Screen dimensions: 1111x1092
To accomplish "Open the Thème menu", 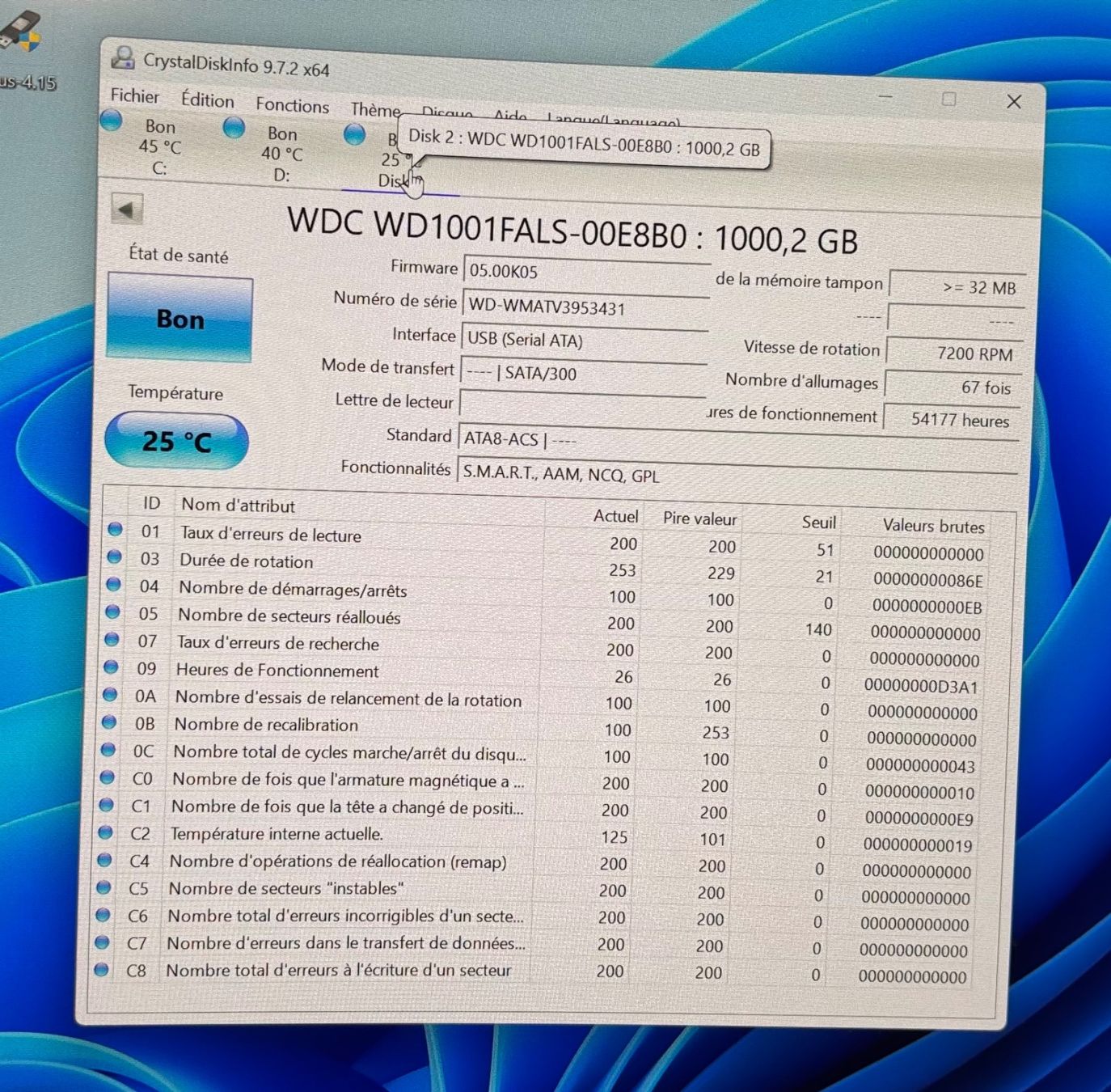I will coord(375,110).
